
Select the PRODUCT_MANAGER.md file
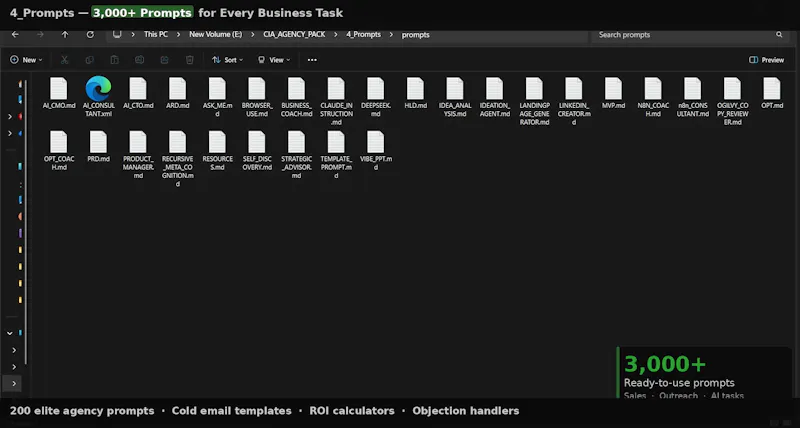pos(138,155)
